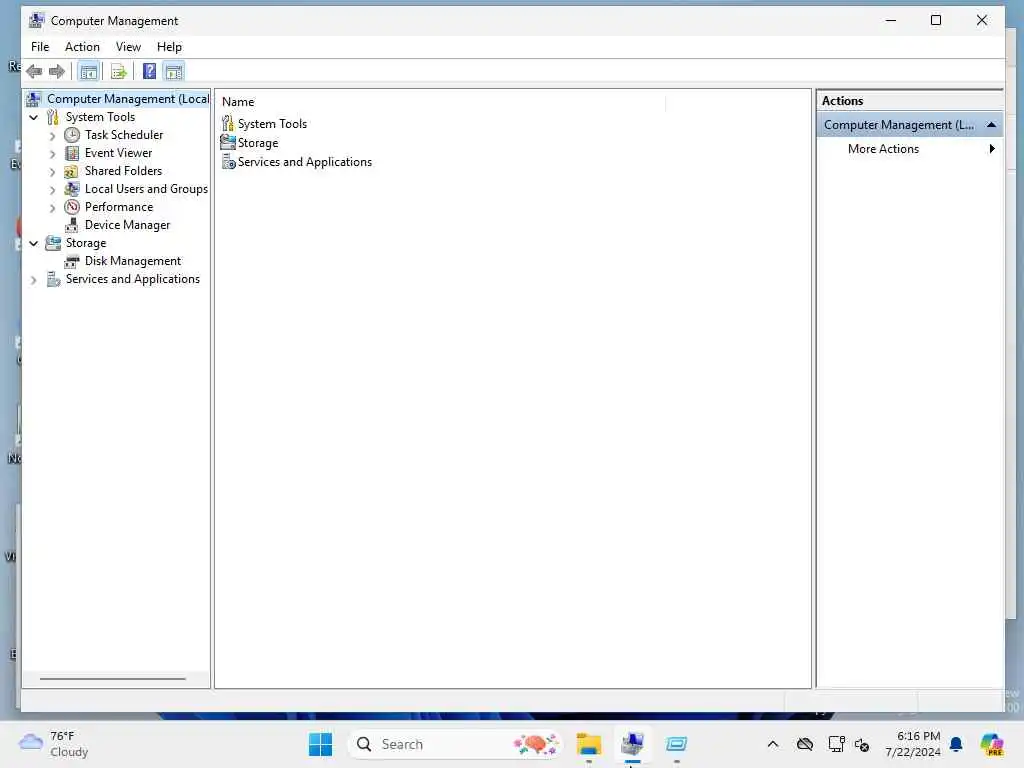Click the Export List toolbar icon
This screenshot has width=1024, height=768.
(118, 71)
